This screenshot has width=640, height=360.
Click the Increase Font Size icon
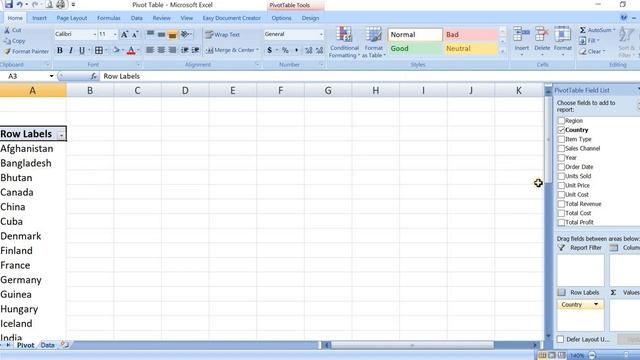(124, 34)
